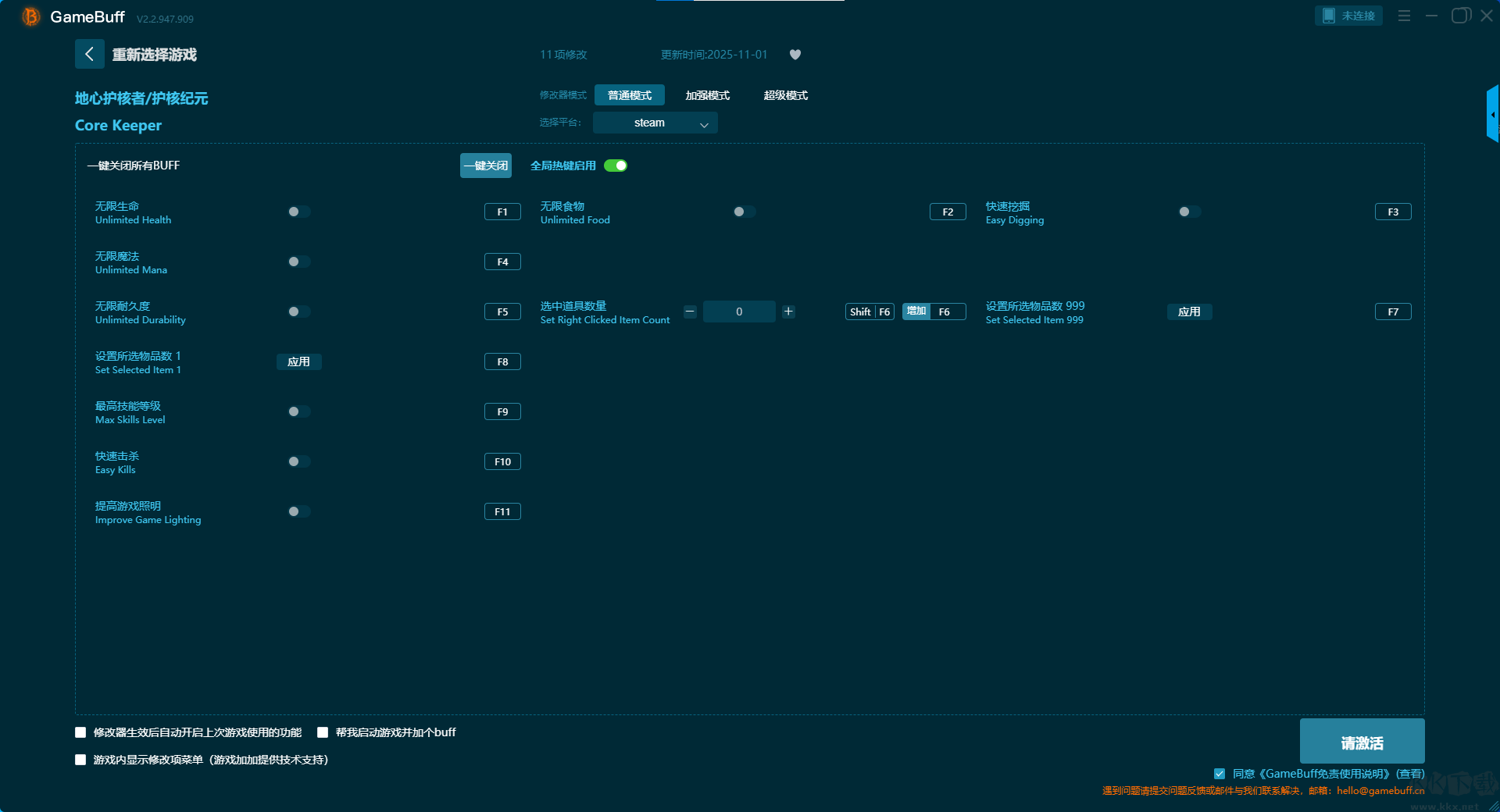
Task: Click the F3 hotkey for Easy Digging
Action: (x=1393, y=212)
